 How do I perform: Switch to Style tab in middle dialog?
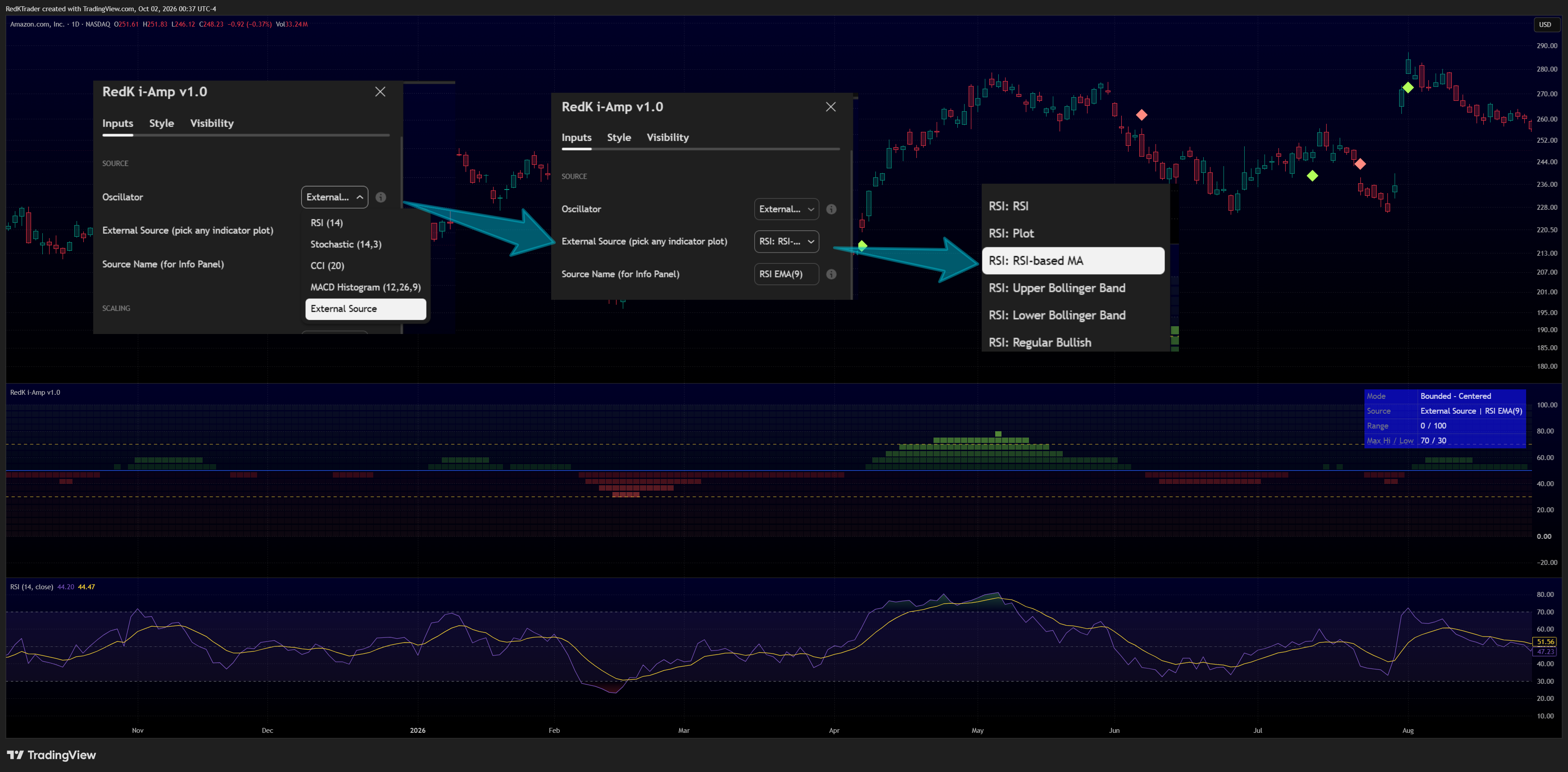tap(618, 138)
